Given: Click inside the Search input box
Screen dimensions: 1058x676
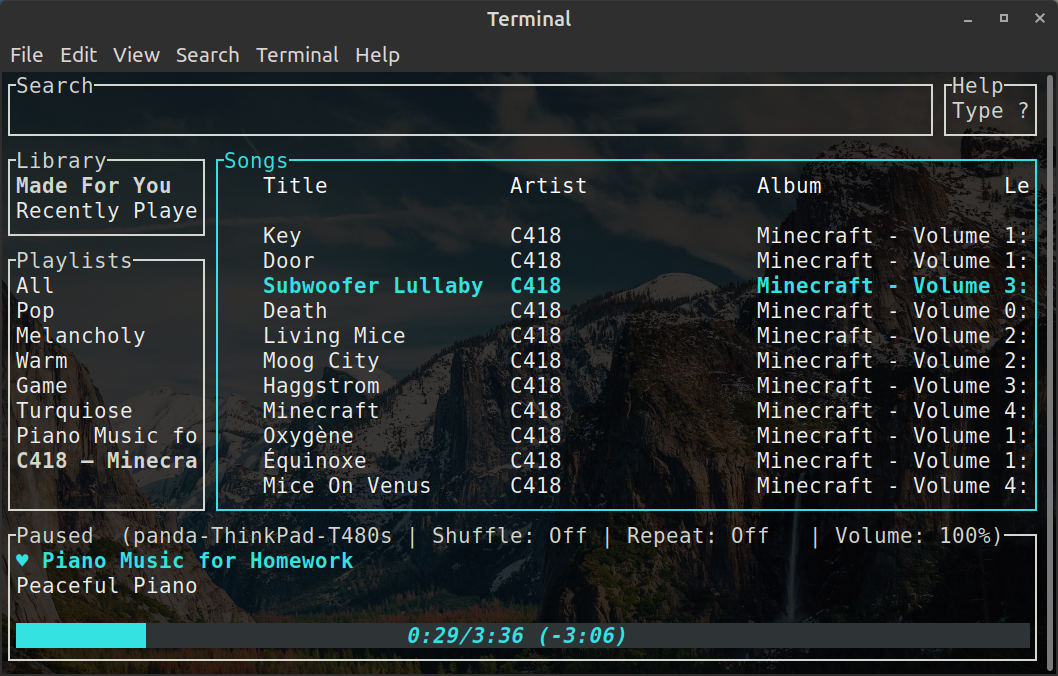Looking at the screenshot, I should (x=470, y=111).
